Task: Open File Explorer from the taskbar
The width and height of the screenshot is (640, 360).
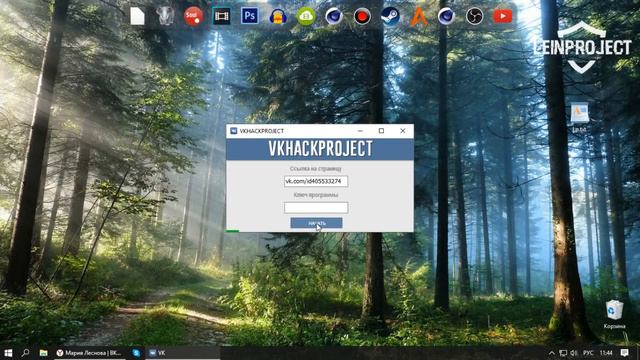Action: pyautogui.click(x=43, y=353)
